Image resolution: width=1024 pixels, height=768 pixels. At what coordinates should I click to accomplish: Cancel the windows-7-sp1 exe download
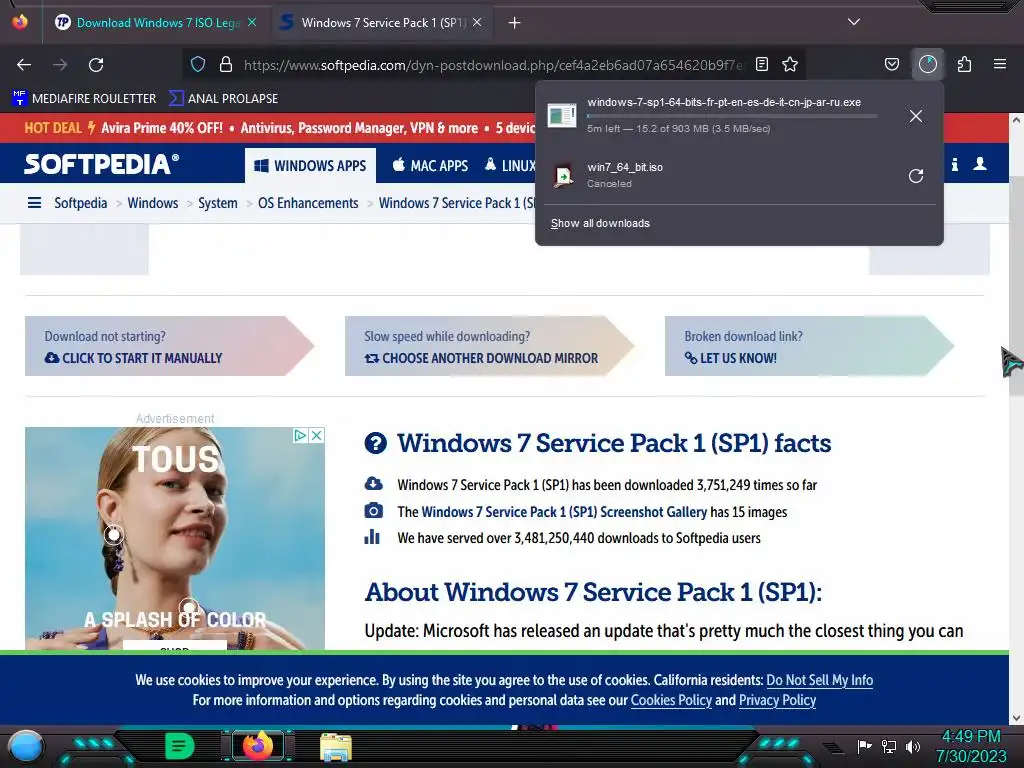click(916, 116)
